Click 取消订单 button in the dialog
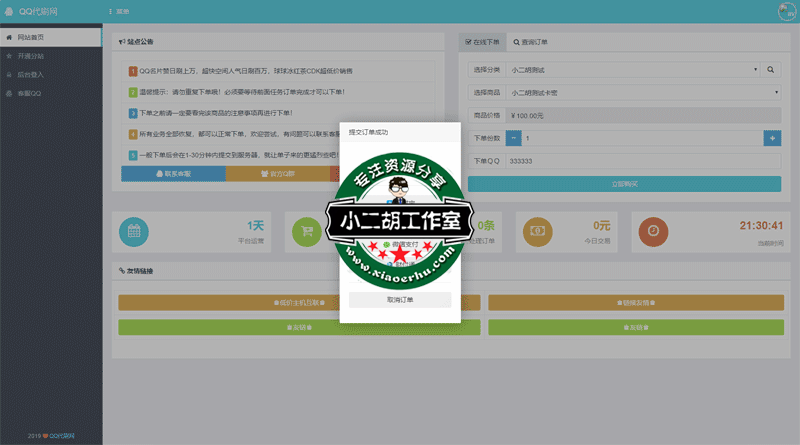 pyautogui.click(x=399, y=299)
